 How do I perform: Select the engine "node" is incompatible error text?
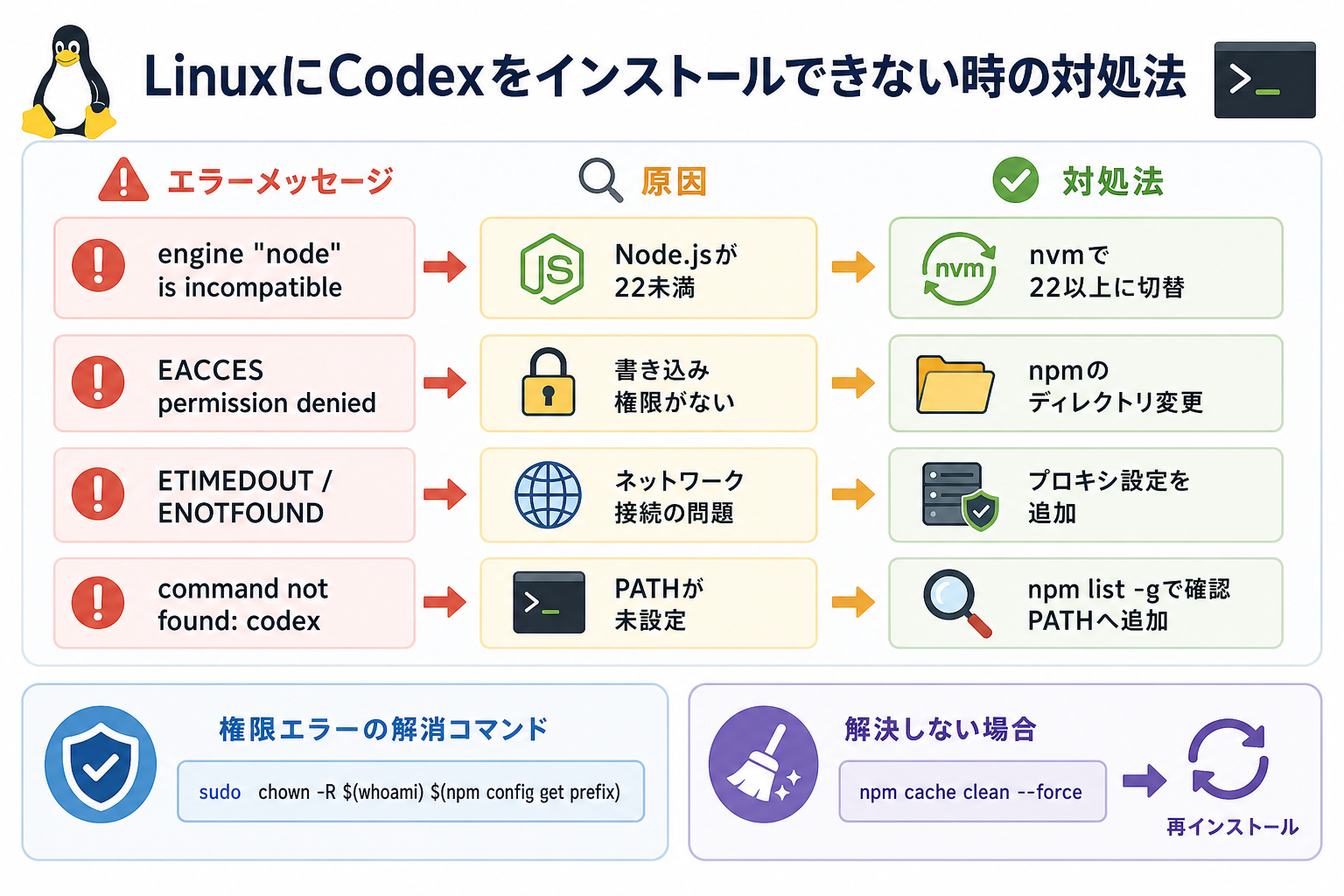[249, 270]
